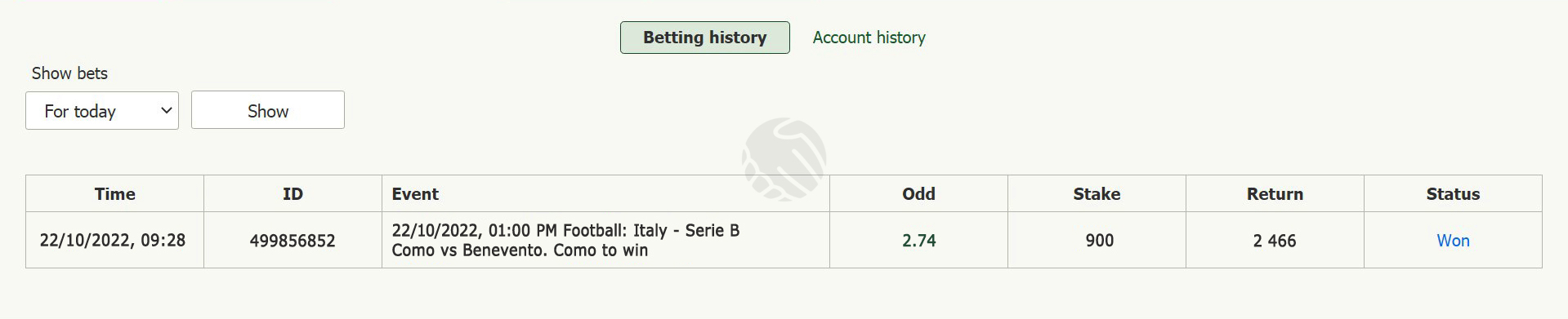
Task: Click the 2 466 return value
Action: [1275, 241]
